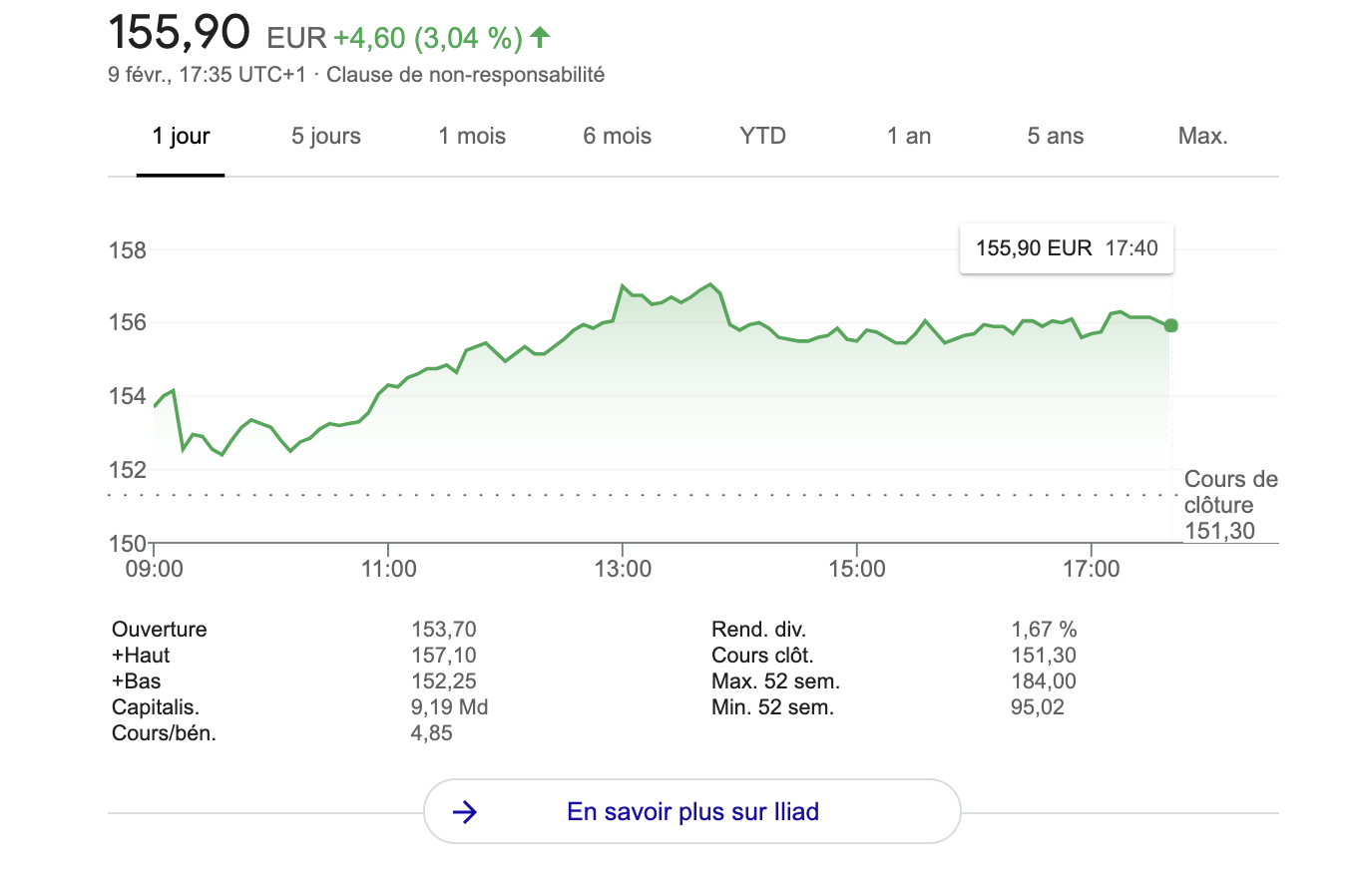Click the Max. 52 sem. value

[1044, 681]
